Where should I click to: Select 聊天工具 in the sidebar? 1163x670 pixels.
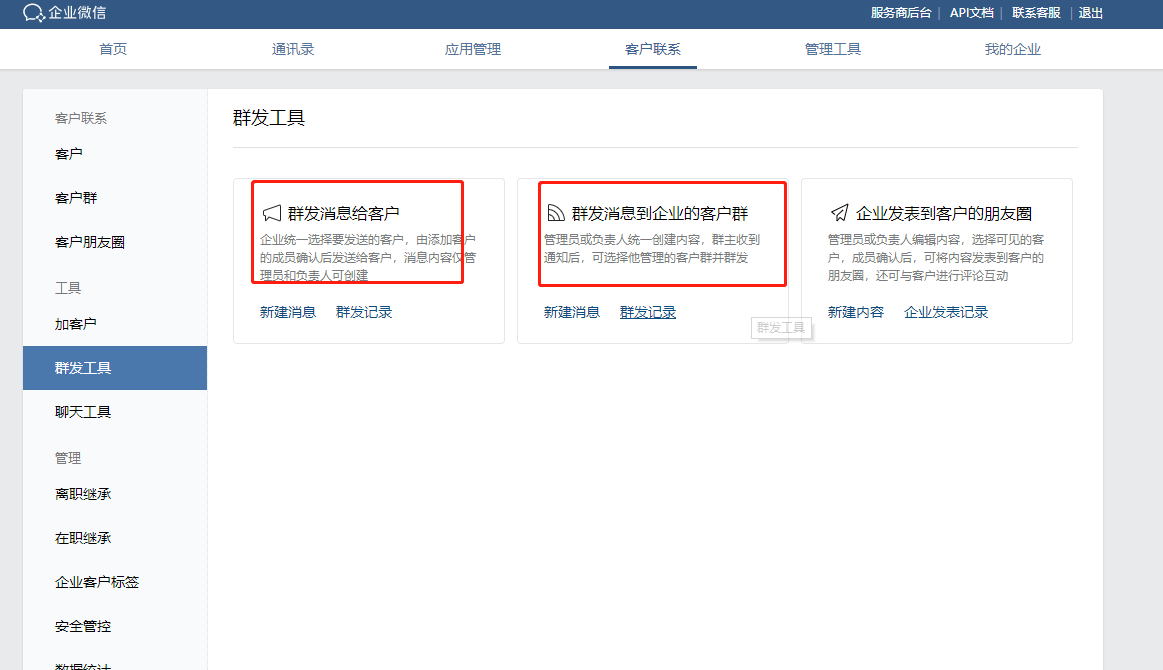83,412
